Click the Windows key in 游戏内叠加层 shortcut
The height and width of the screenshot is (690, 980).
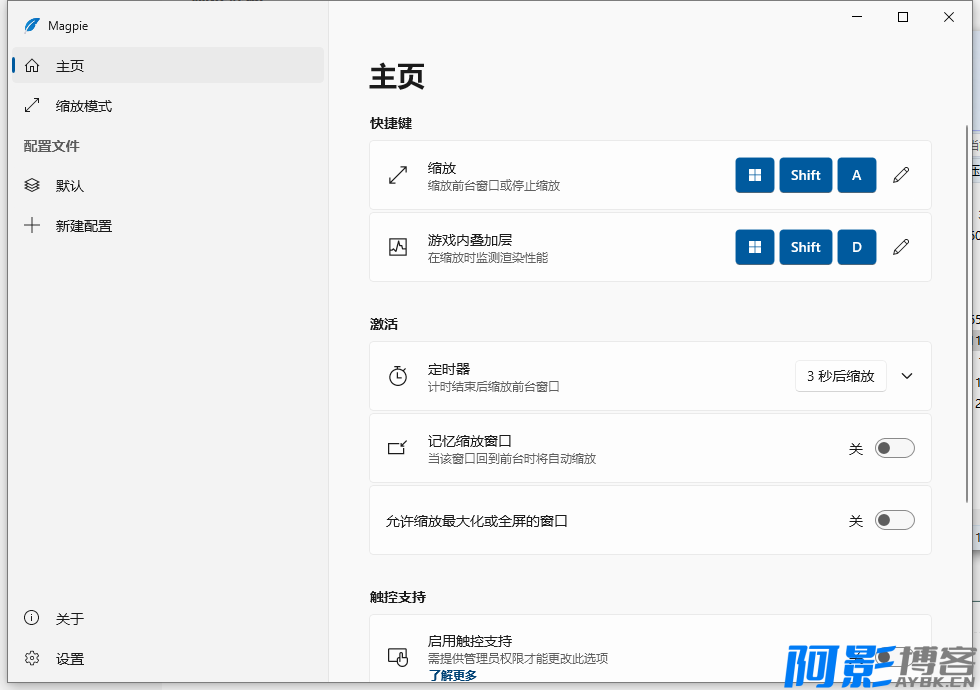click(x=755, y=247)
